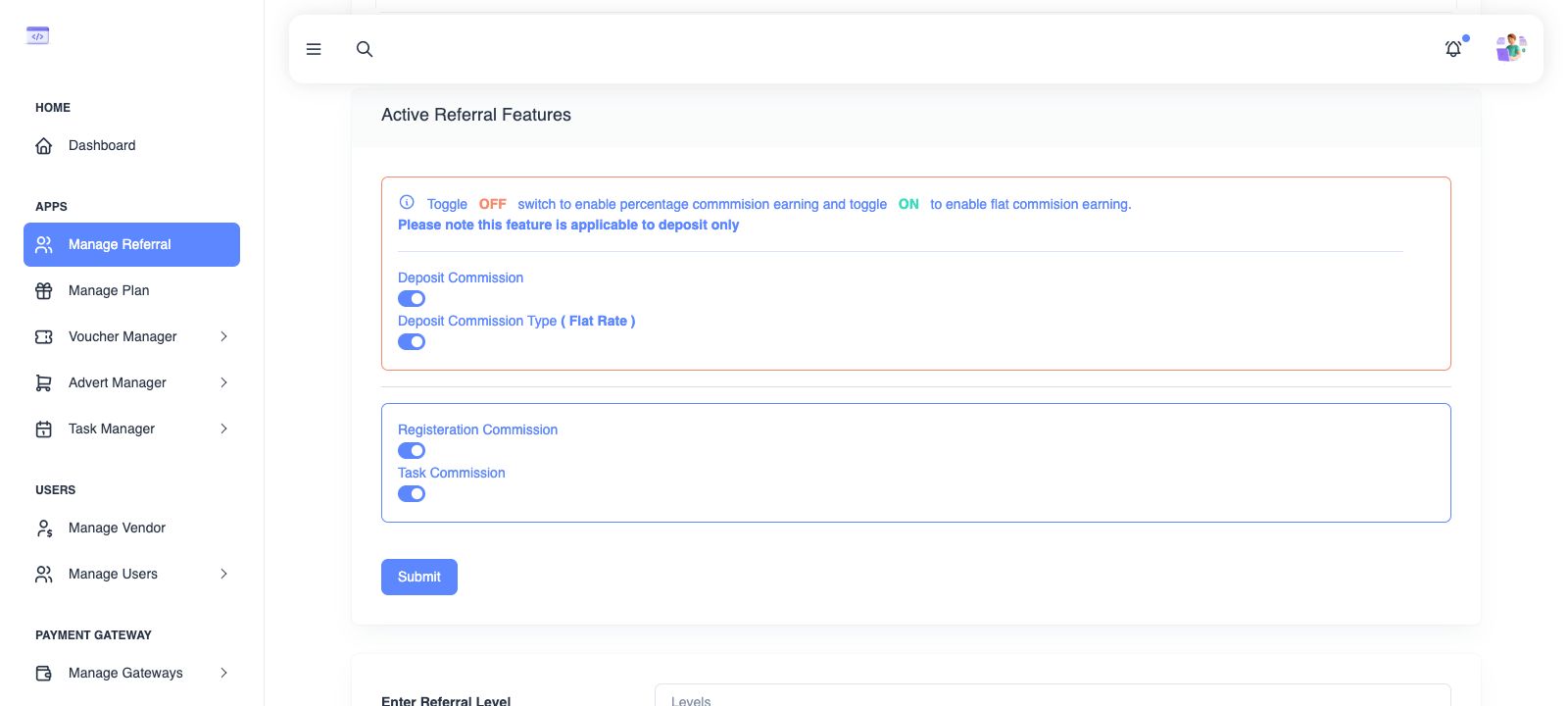The height and width of the screenshot is (706, 1568).
Task: Select Manage Referral in the sidebar
Action: (x=131, y=245)
